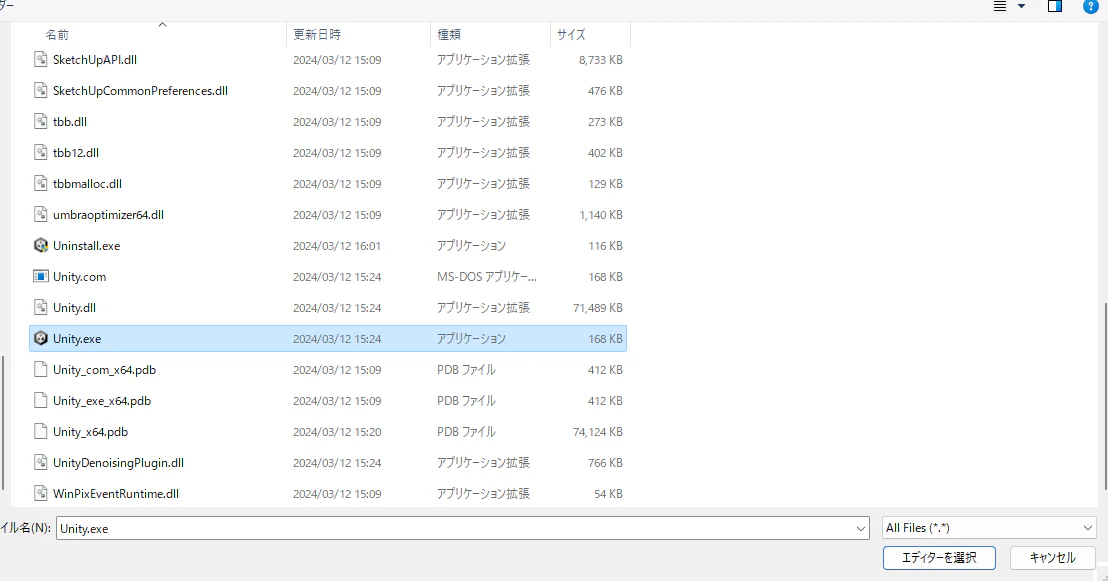Click the Unity_x64.pdb file icon

tap(41, 432)
